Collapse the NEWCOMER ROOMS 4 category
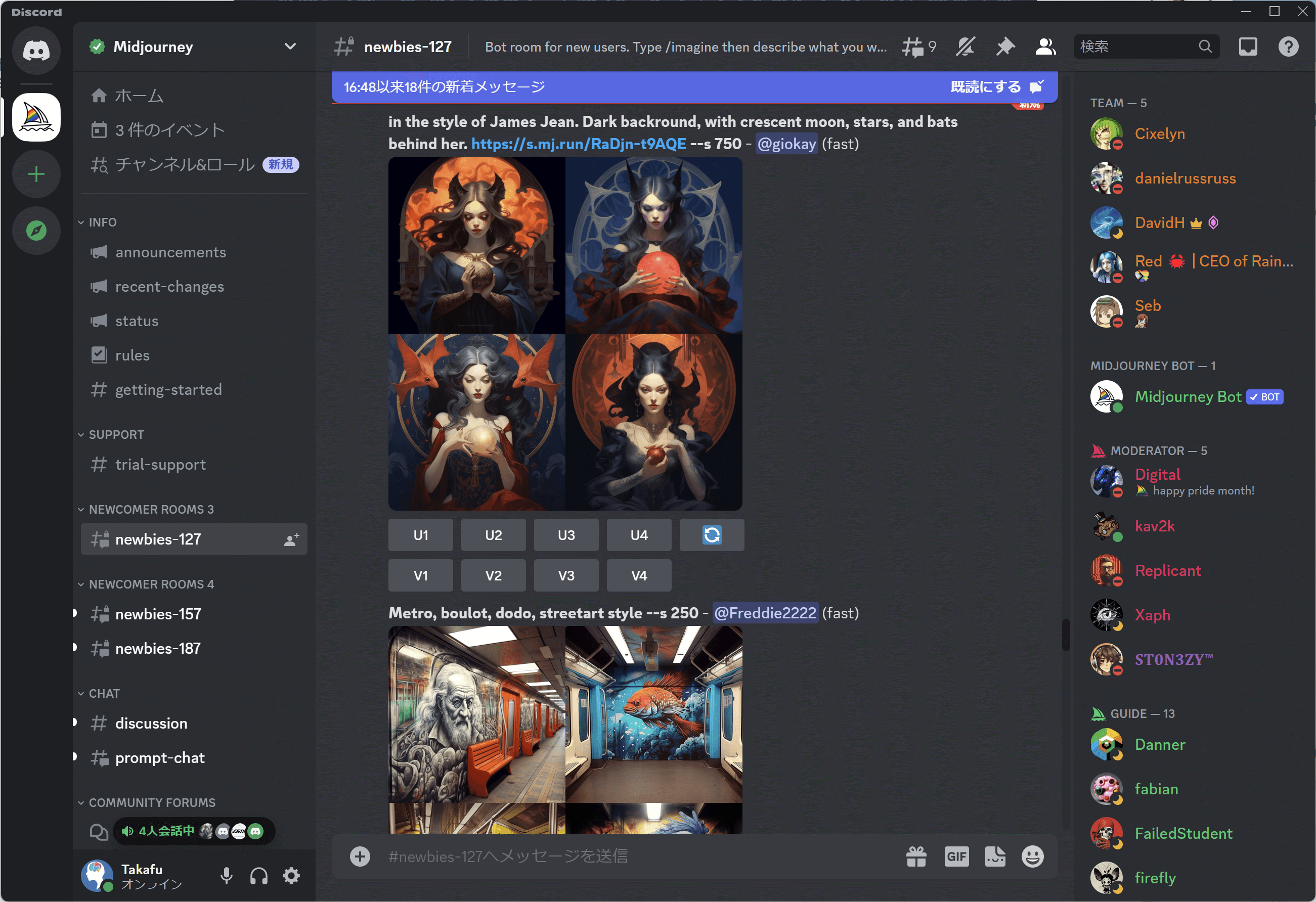The image size is (1316, 902). click(151, 584)
